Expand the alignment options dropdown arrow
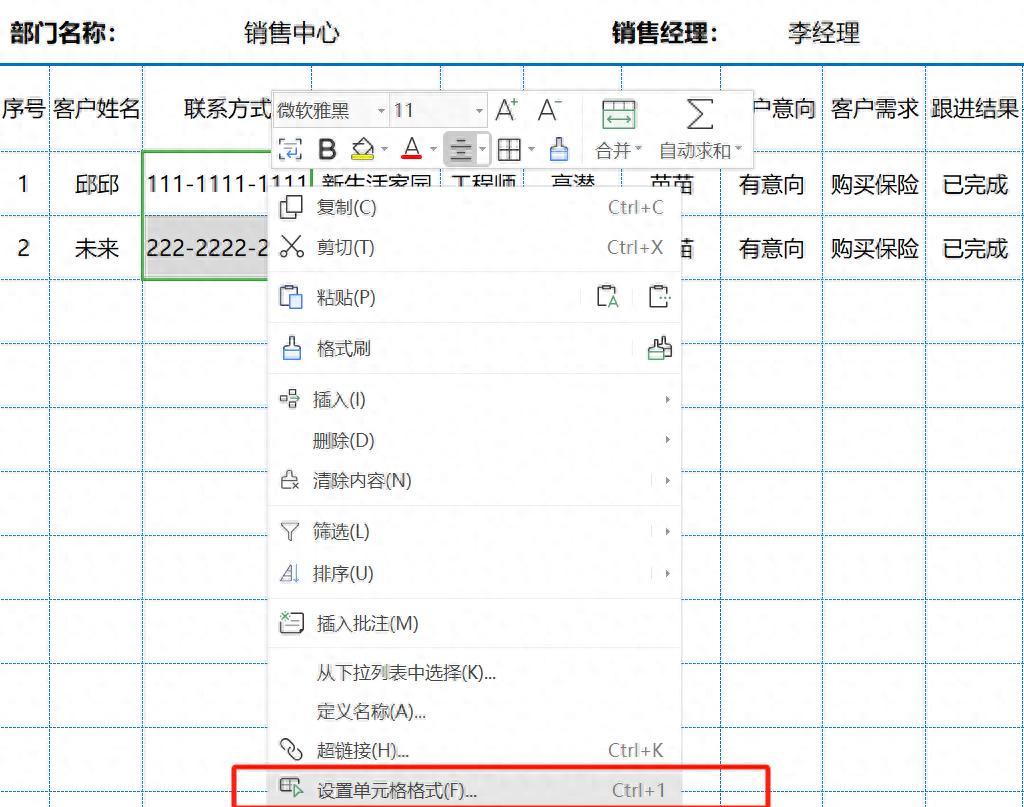This screenshot has width=1024, height=807. click(483, 150)
